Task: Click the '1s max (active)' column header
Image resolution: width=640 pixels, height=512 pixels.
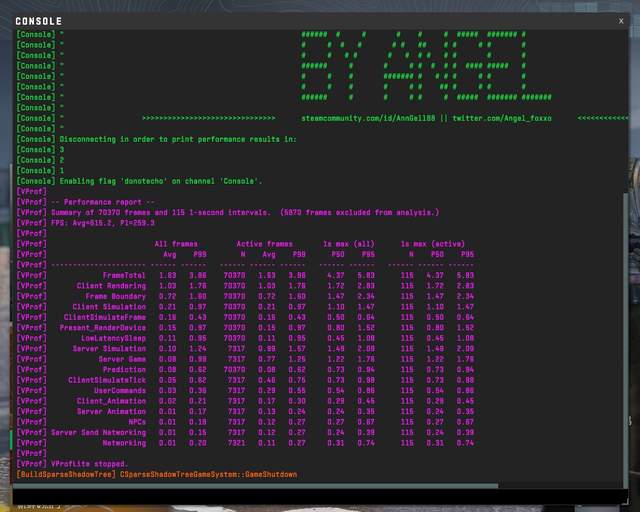Action: (433, 244)
